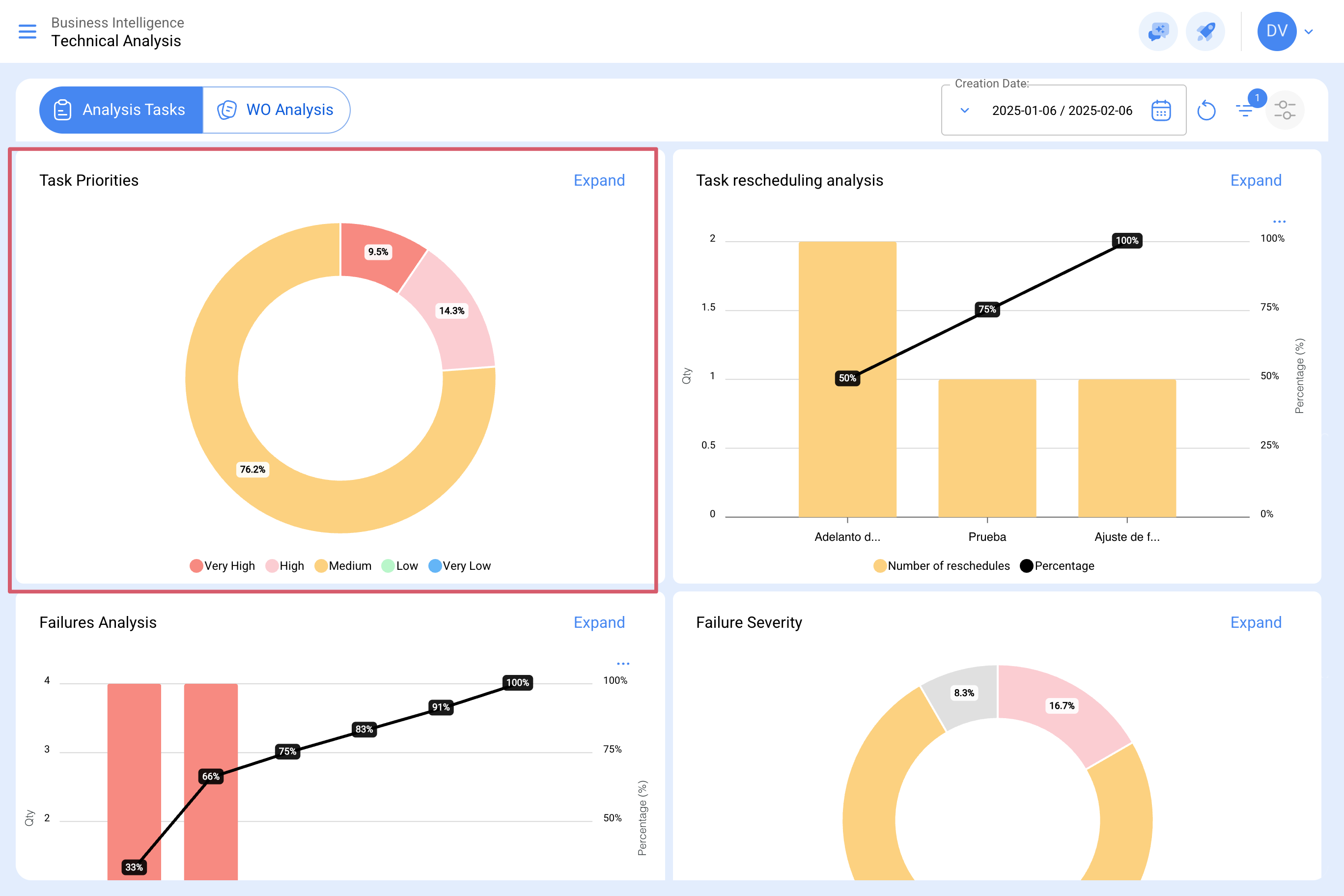Screen dimensions: 1344x896
Task: Open Failures Analysis chart options ellipsis
Action: pyautogui.click(x=623, y=664)
